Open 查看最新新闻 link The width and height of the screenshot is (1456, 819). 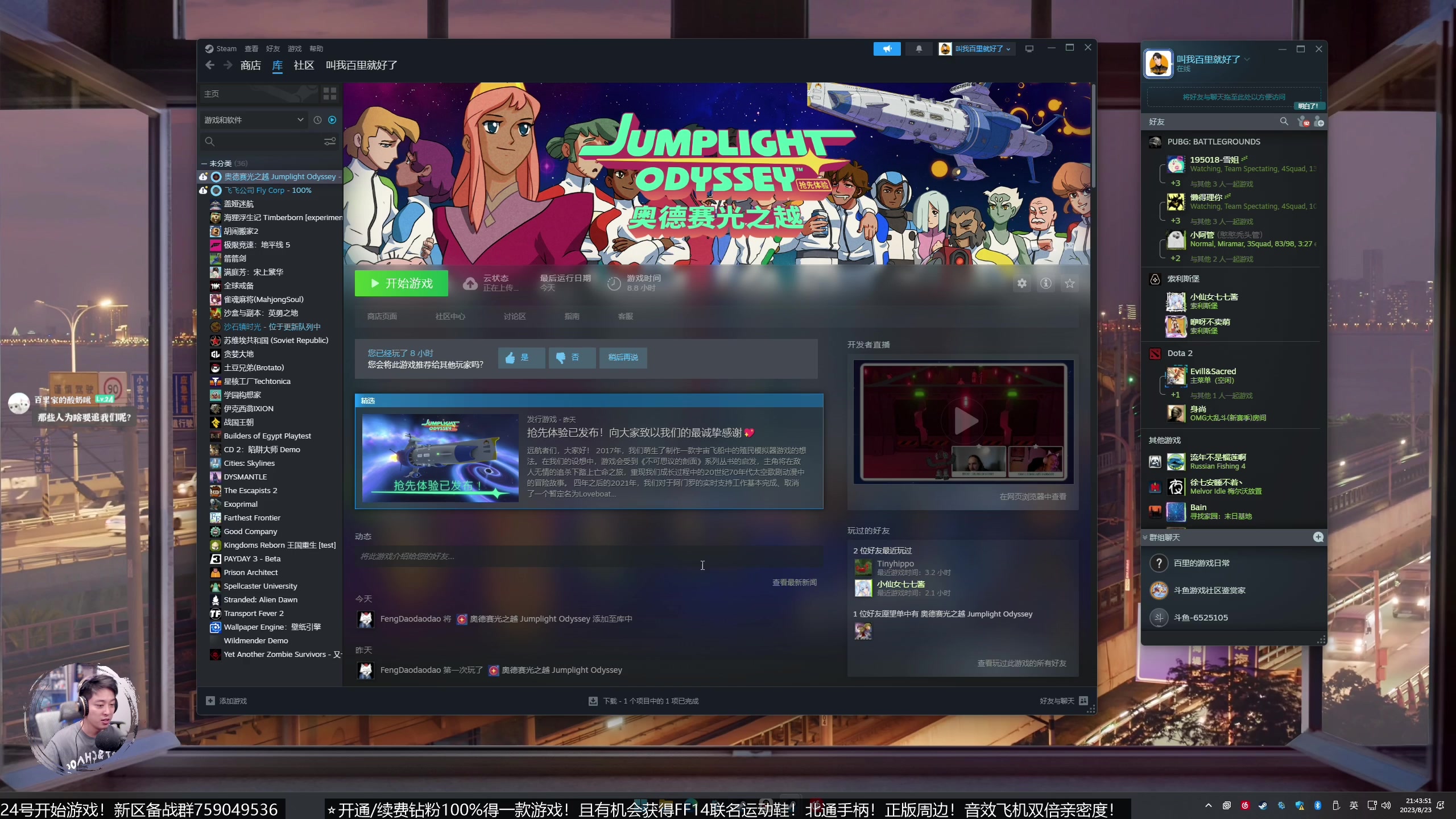click(x=794, y=582)
